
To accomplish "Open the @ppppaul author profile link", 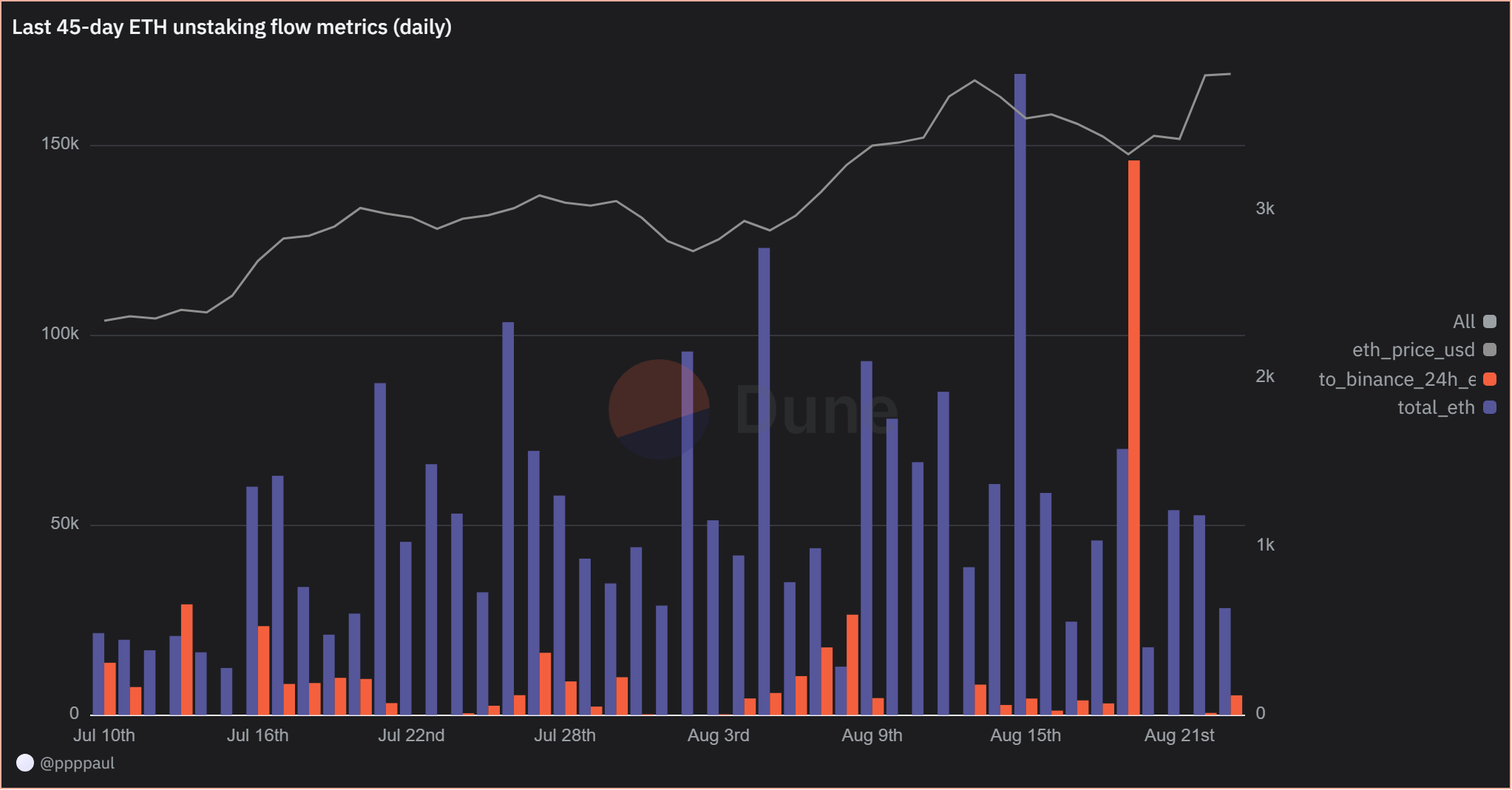I will click(x=77, y=763).
